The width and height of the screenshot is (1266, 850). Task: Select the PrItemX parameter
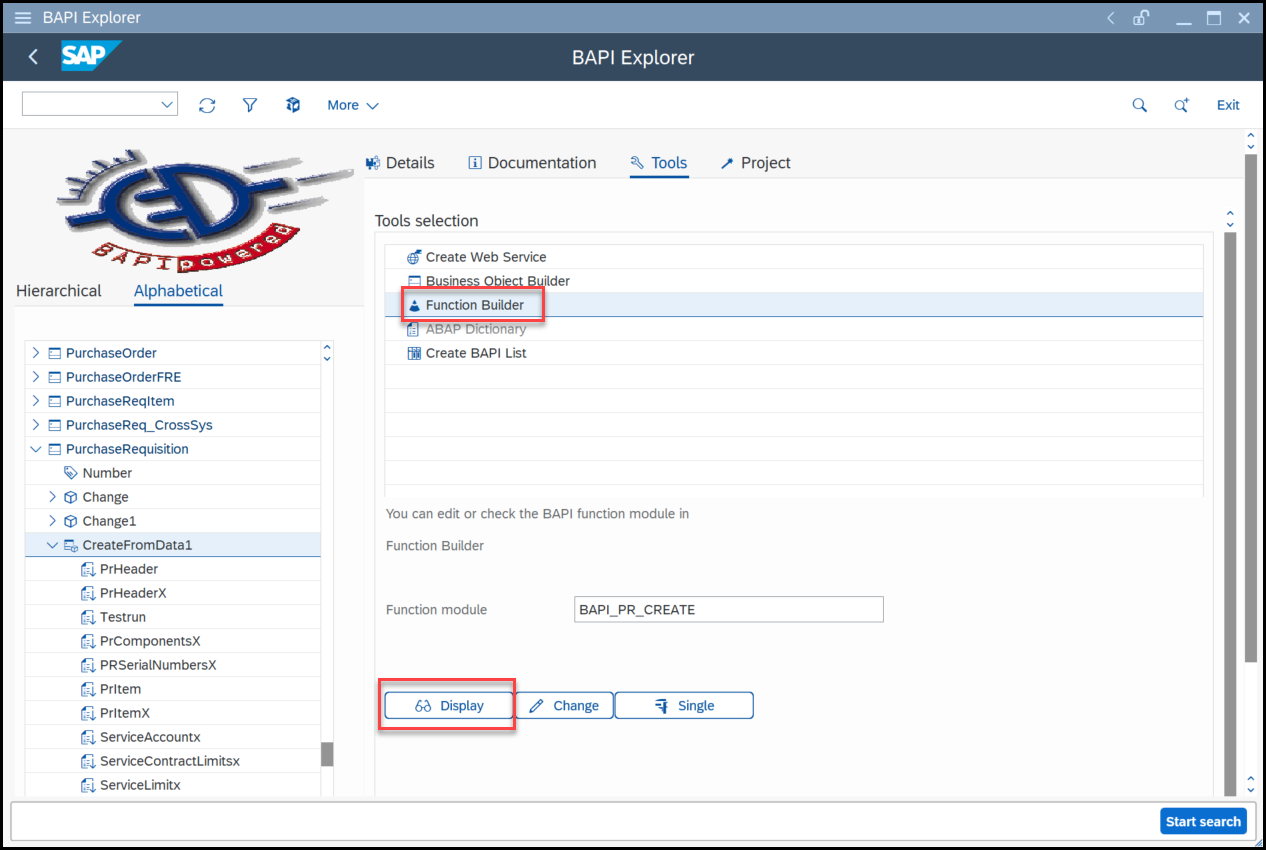(125, 713)
